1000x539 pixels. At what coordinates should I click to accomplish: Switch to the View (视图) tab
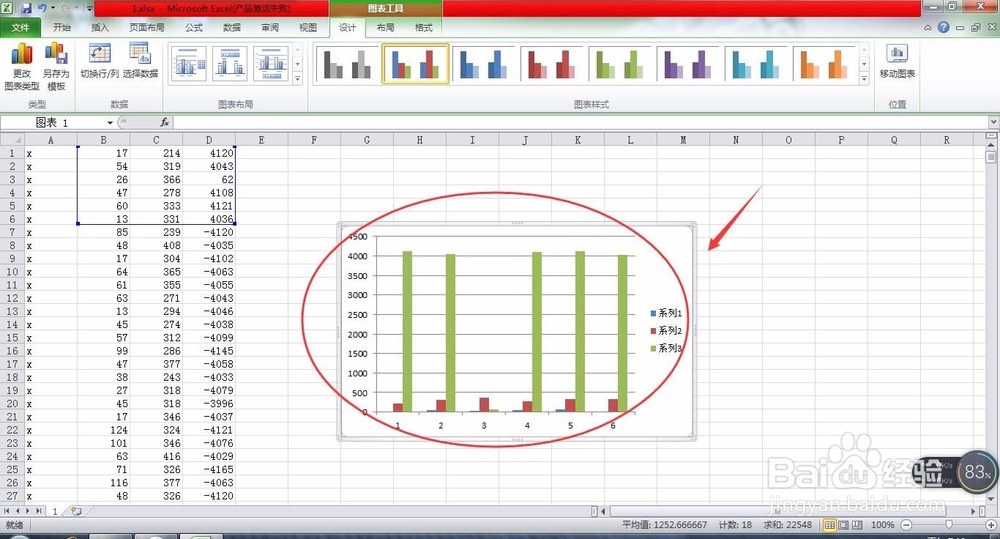[x=308, y=27]
